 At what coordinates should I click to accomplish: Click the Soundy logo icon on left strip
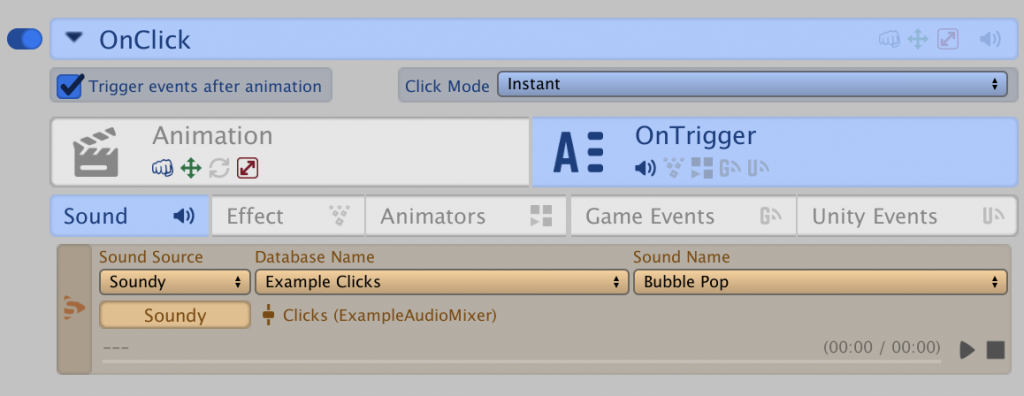pyautogui.click(x=74, y=308)
